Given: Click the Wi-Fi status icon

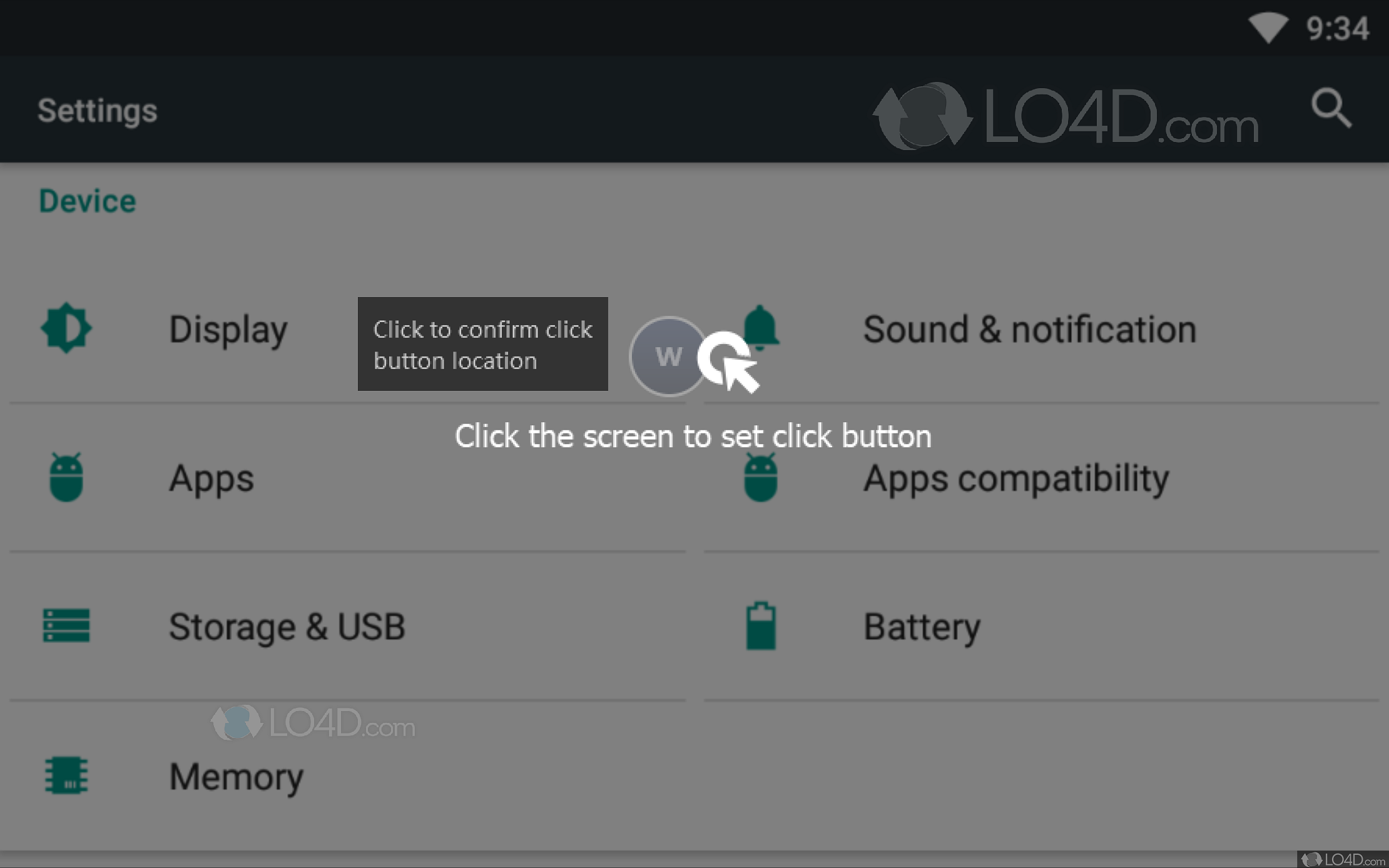Looking at the screenshot, I should pyautogui.click(x=1268, y=28).
